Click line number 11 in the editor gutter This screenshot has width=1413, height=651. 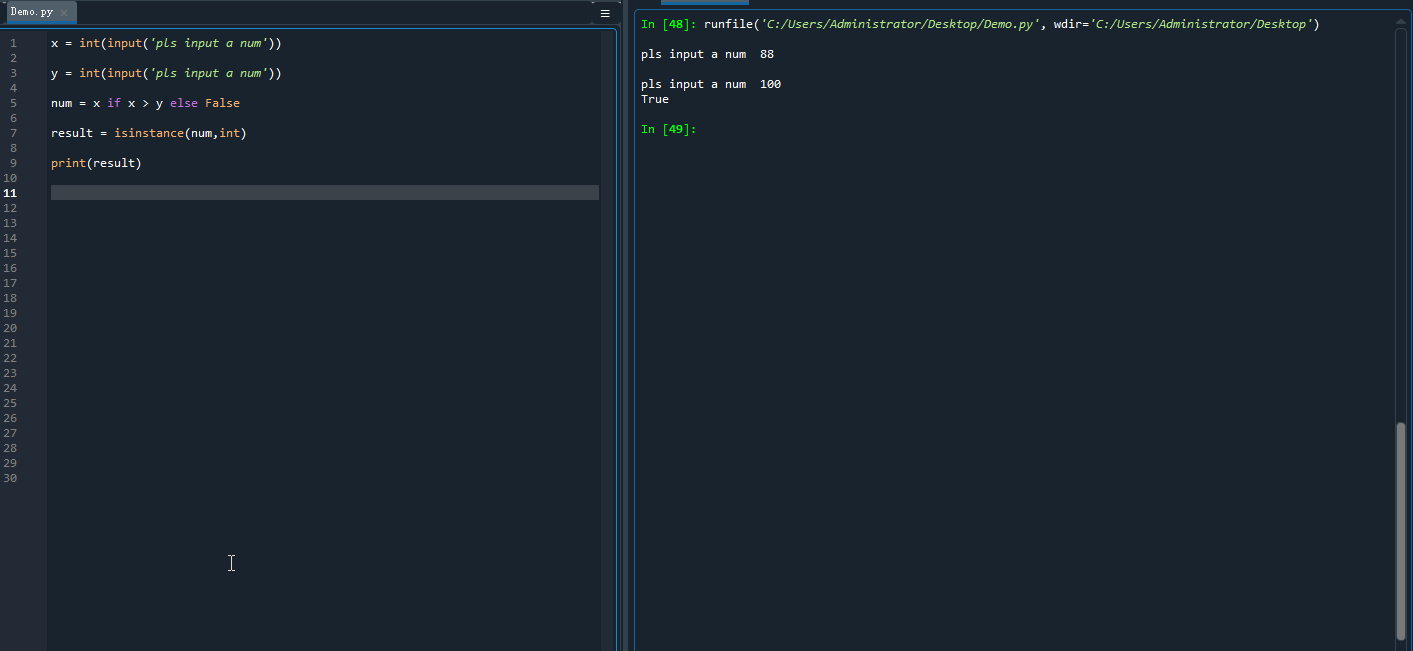pyautogui.click(x=10, y=192)
